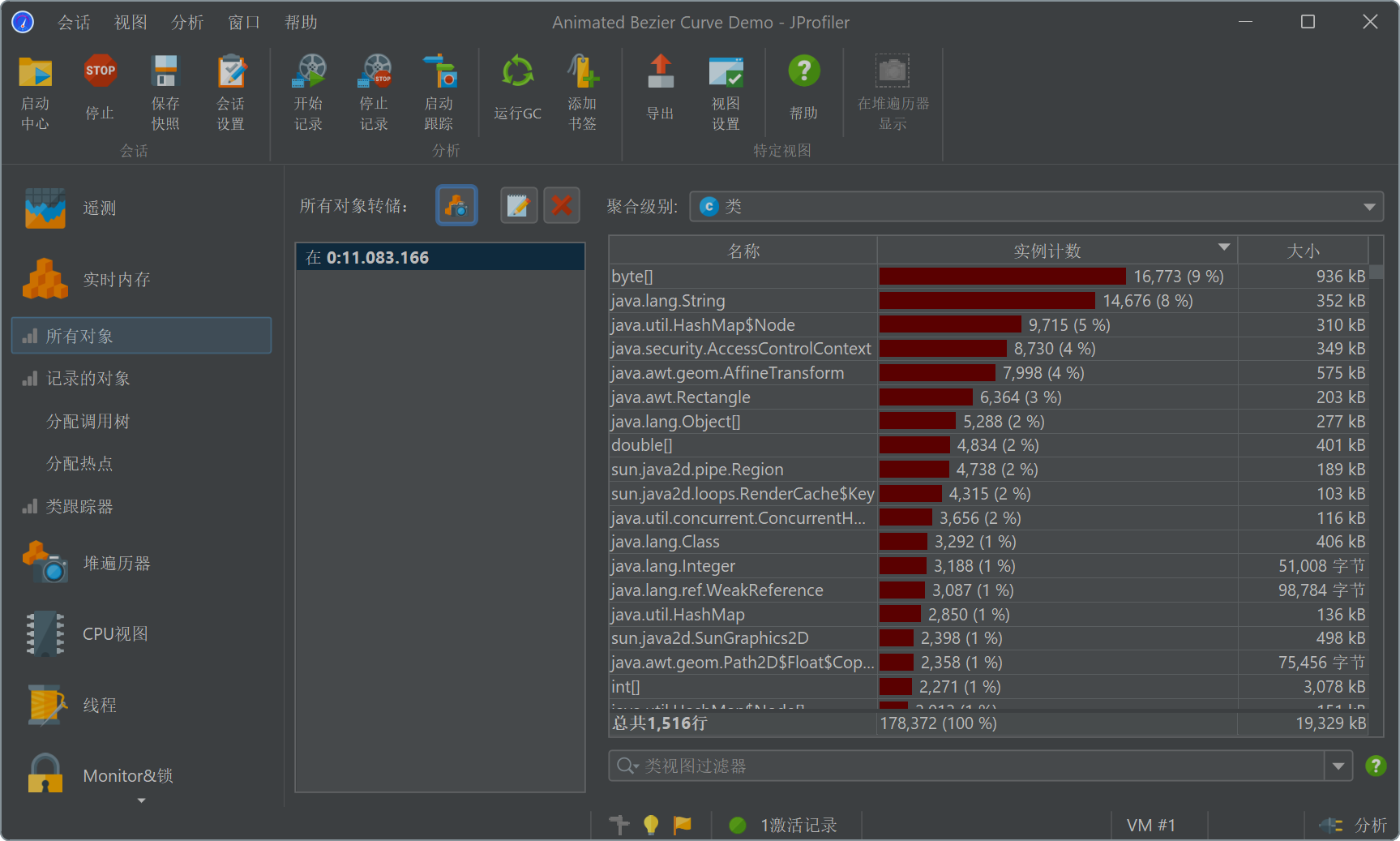
Task: Select the java.lang.Class row
Action: (988, 542)
